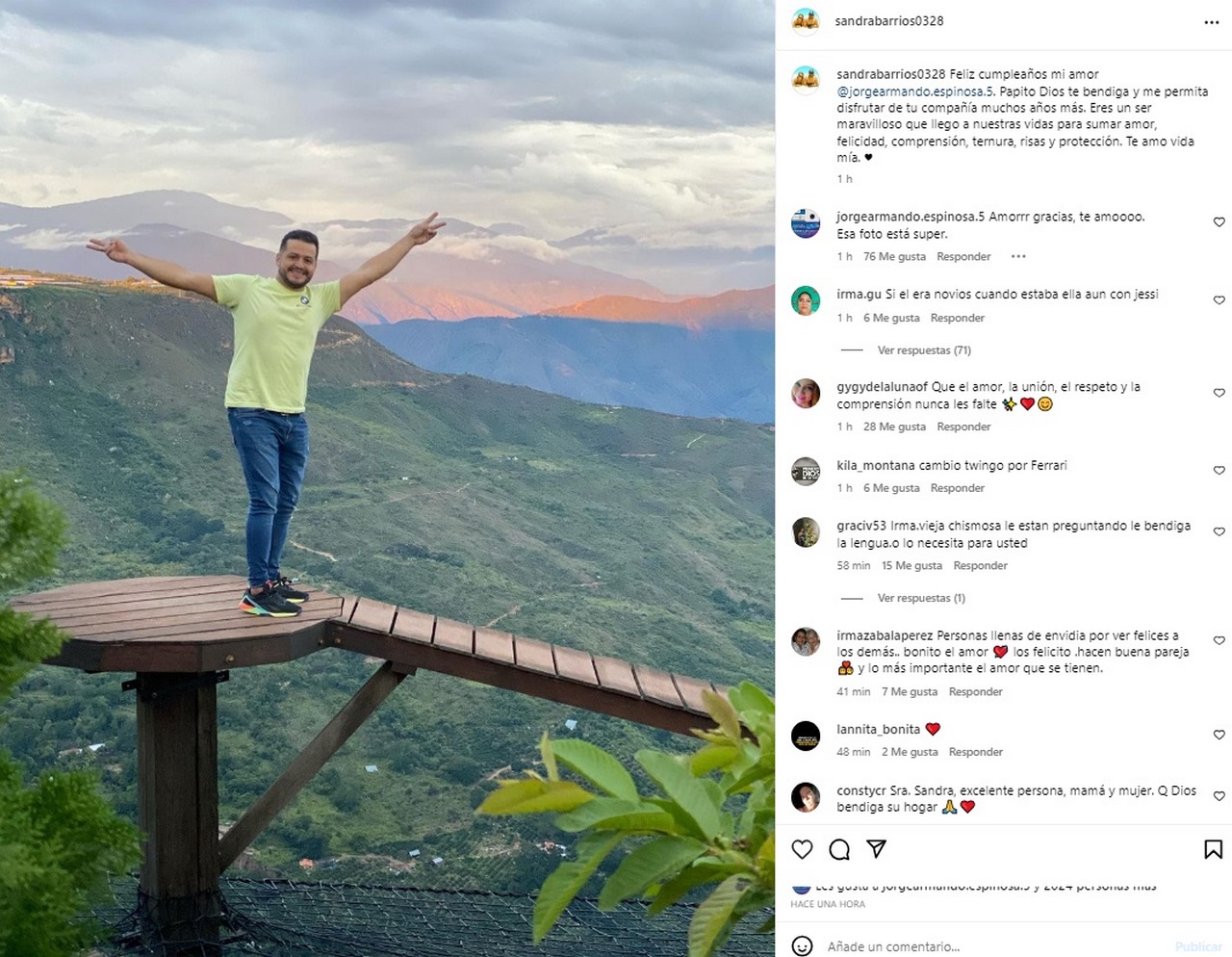This screenshot has height=957, width=1232.
Task: Share the post with the paper plane icon
Action: tap(876, 848)
